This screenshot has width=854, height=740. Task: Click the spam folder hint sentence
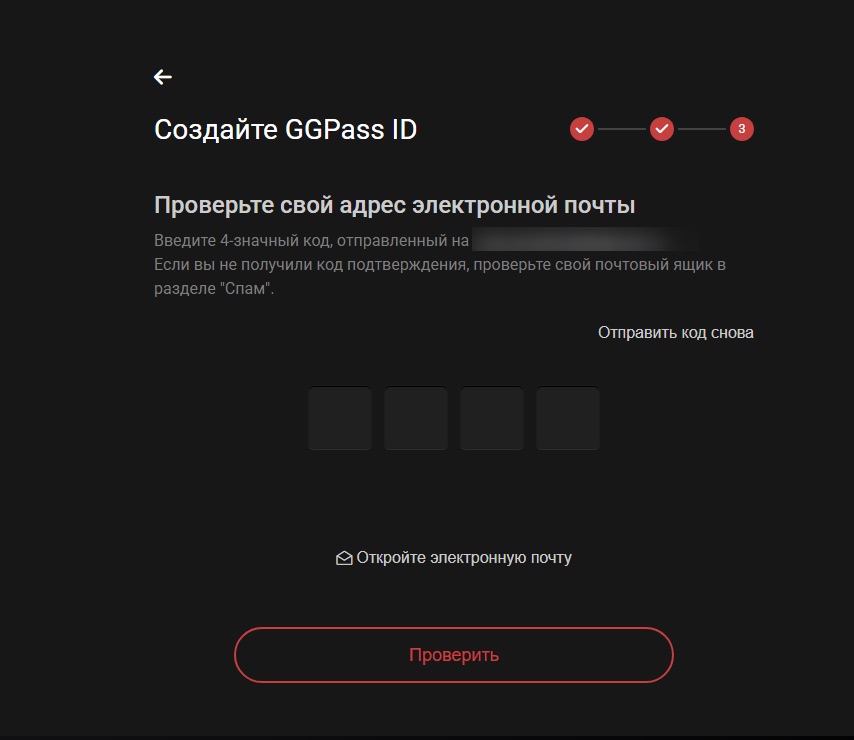click(440, 265)
